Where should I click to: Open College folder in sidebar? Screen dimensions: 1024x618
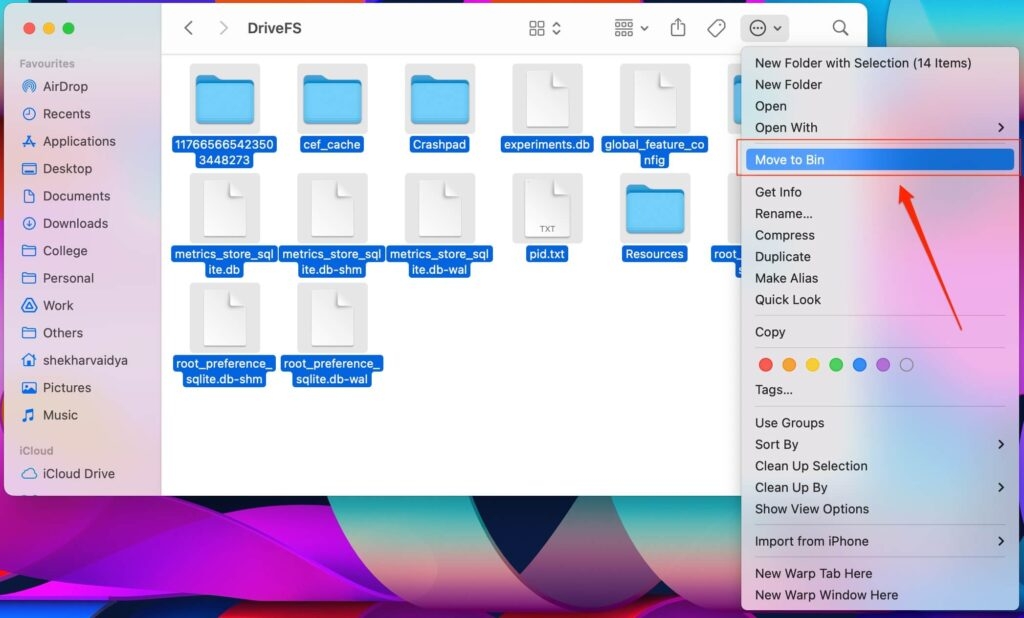[65, 251]
